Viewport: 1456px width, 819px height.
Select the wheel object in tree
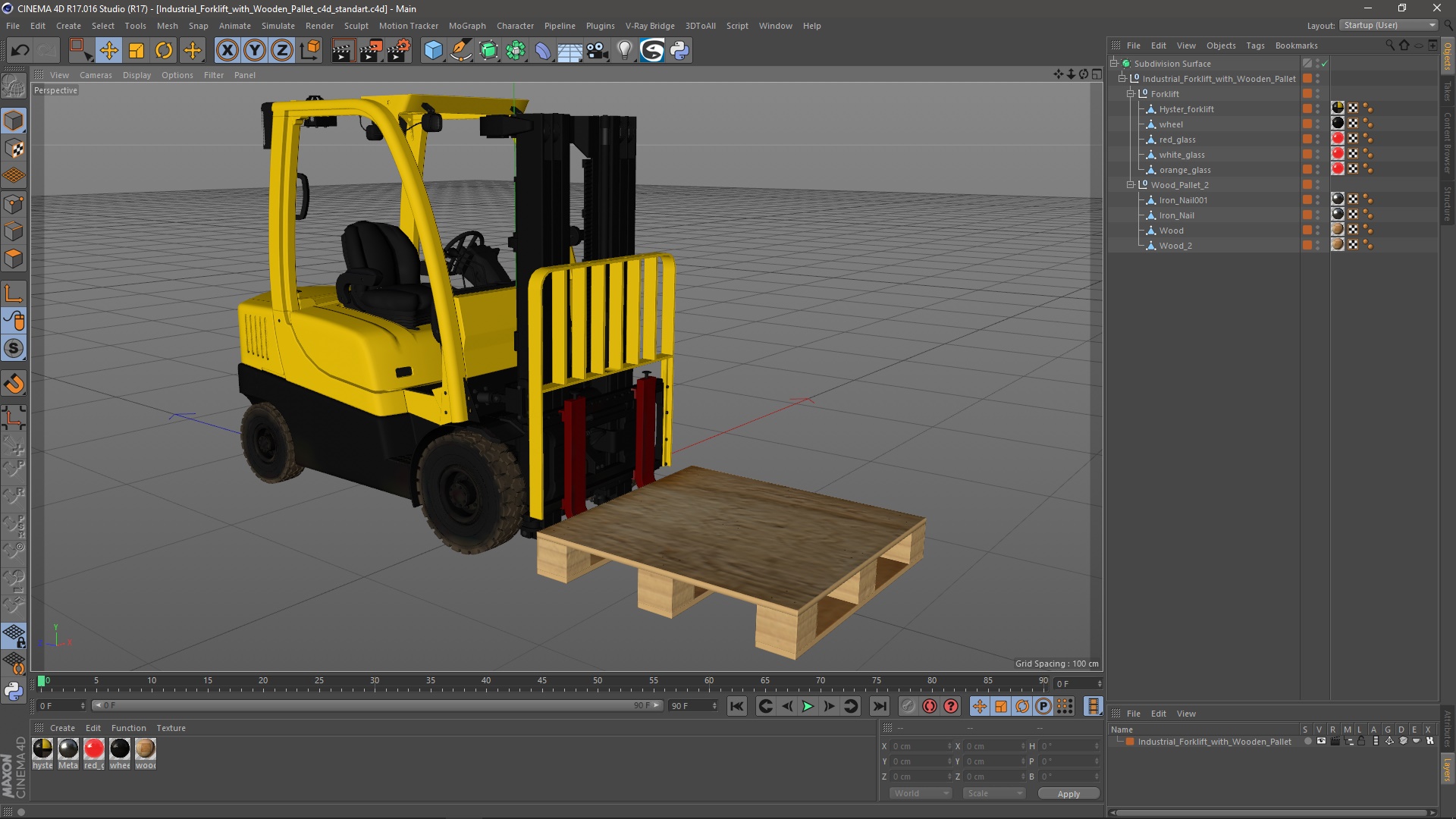(x=1171, y=124)
